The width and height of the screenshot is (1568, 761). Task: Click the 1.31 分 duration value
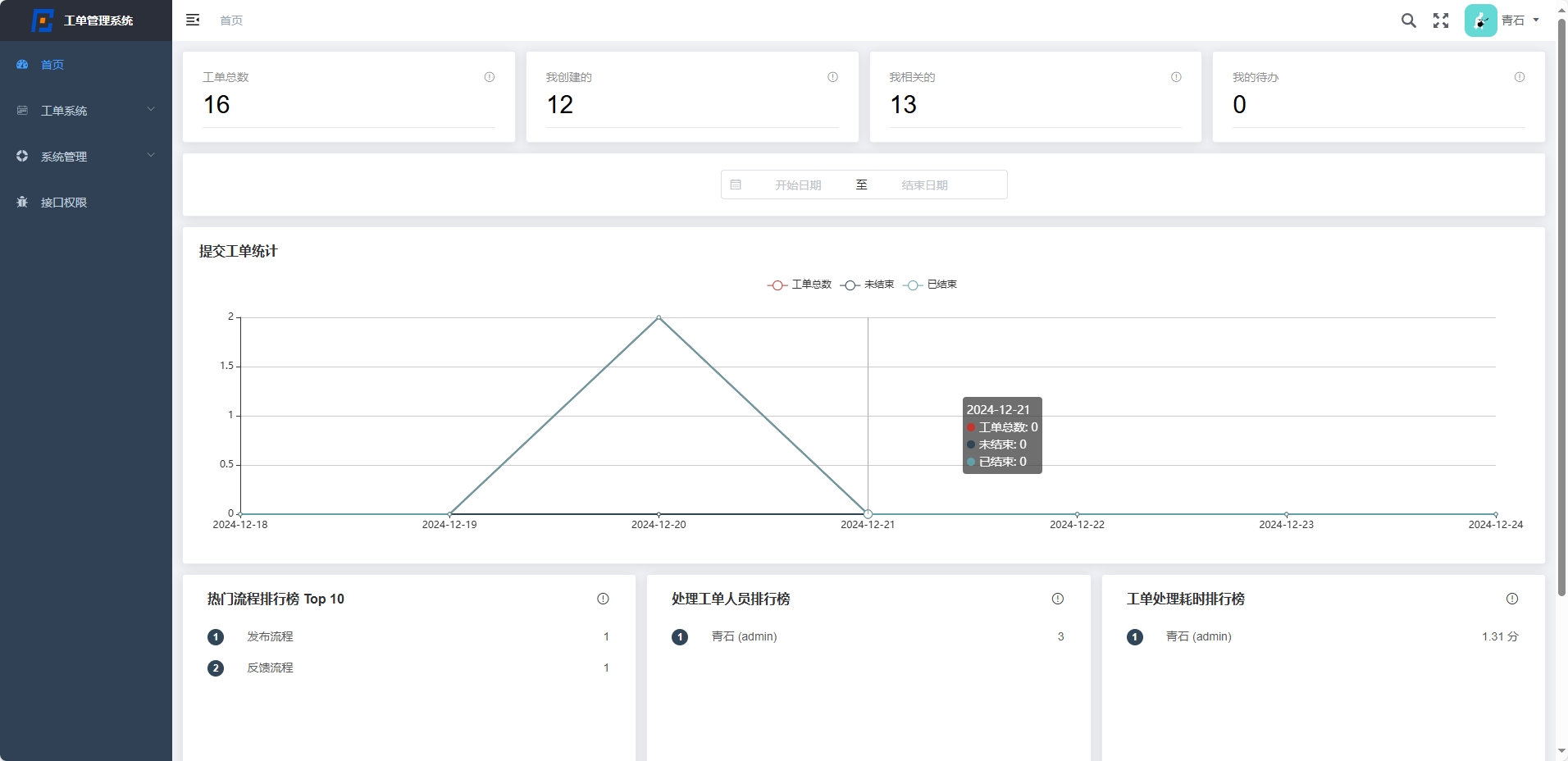(1500, 636)
